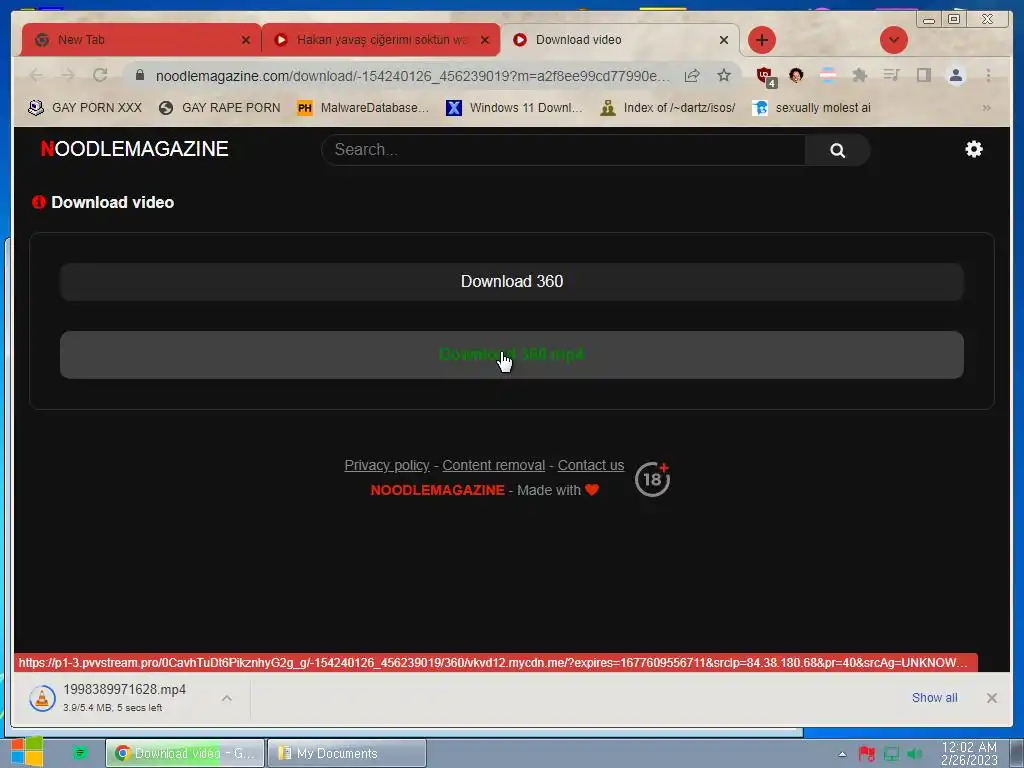Open the Index of /~dartz/isos/ bookmark
Image resolution: width=1024 pixels, height=768 pixels.
coord(668,108)
